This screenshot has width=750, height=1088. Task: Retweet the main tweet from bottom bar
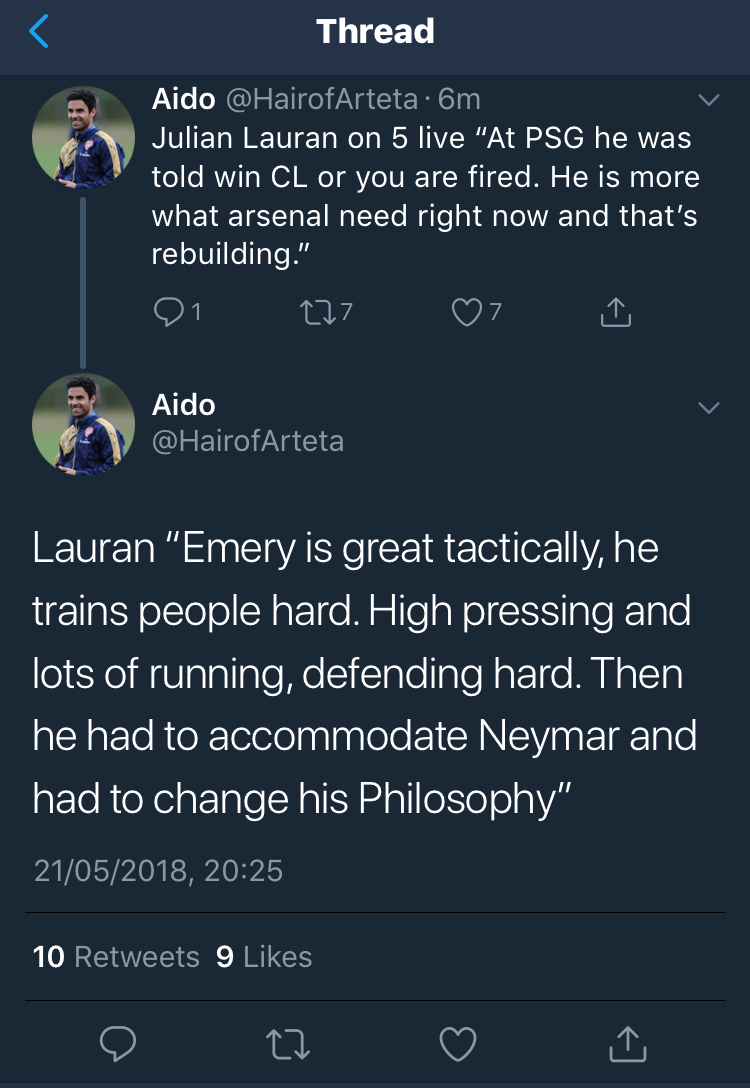coord(290,1045)
